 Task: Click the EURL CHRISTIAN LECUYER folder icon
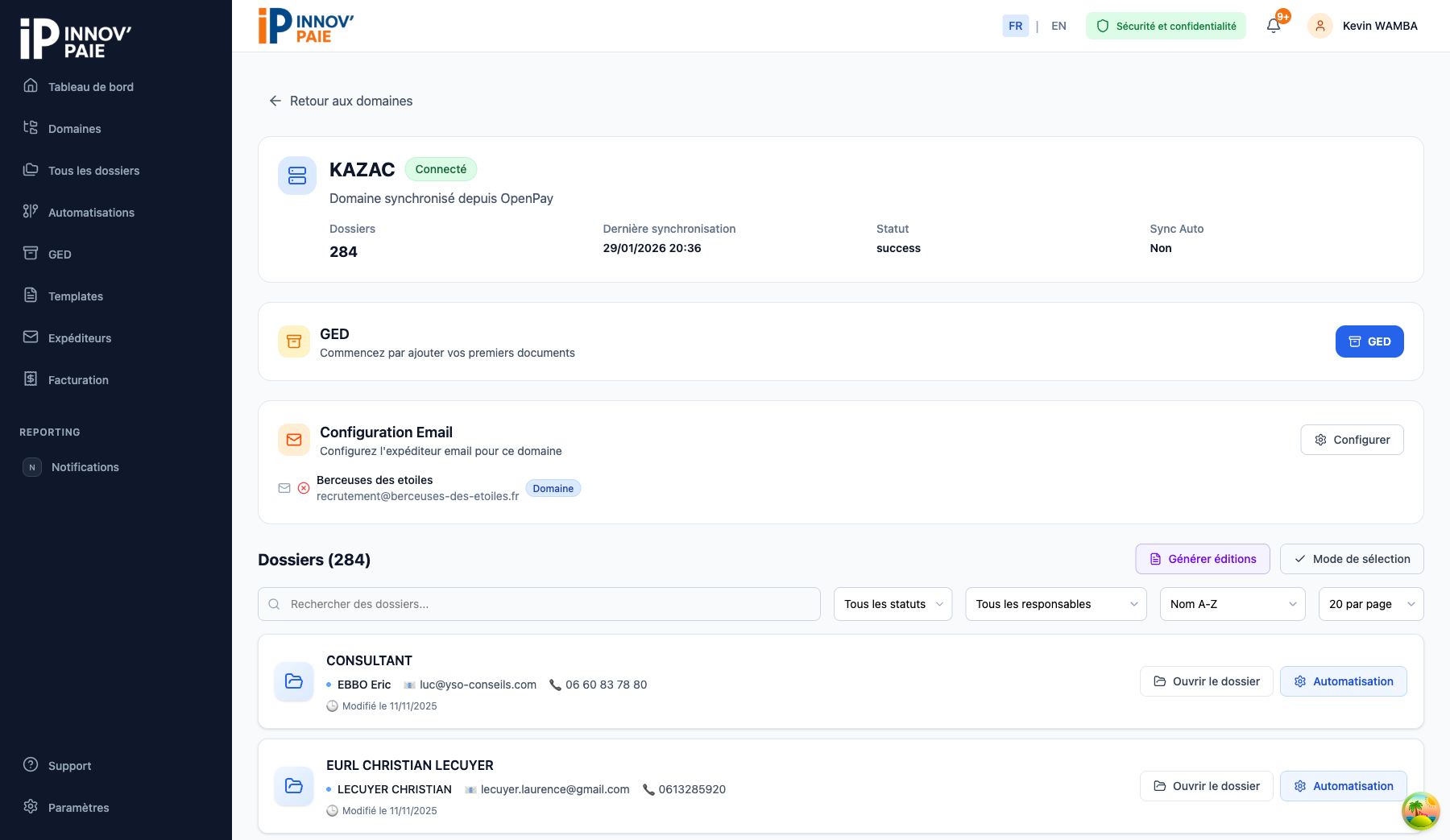click(294, 786)
